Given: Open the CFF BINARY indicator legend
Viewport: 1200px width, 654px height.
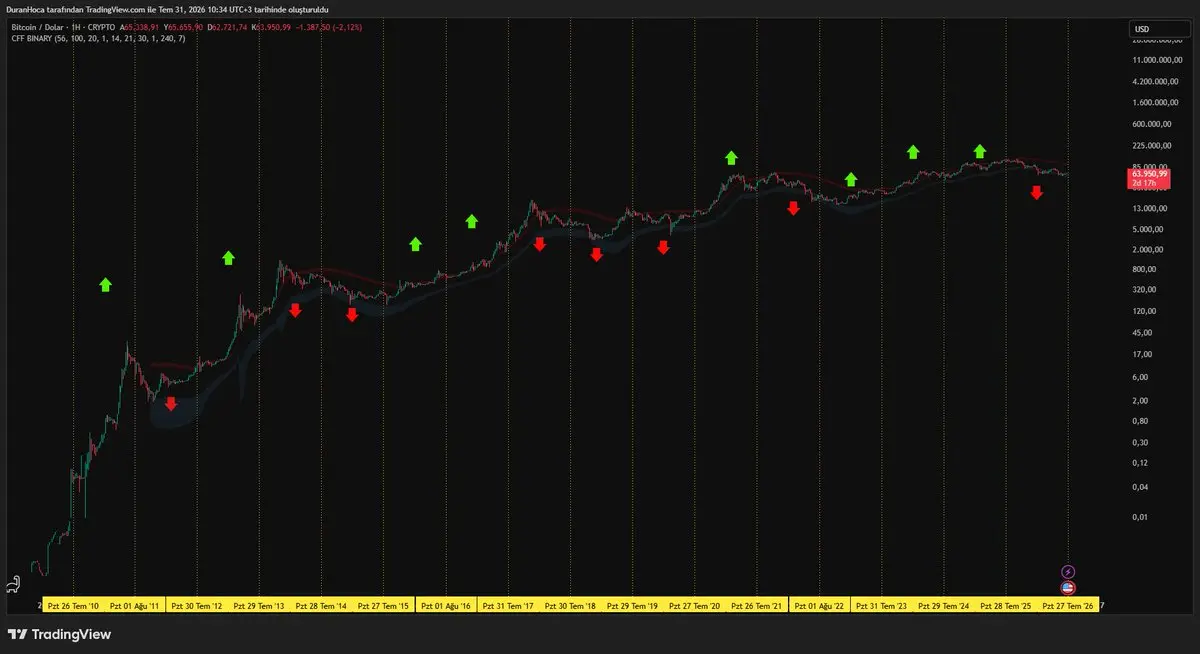Looking at the screenshot, I should pos(97,37).
